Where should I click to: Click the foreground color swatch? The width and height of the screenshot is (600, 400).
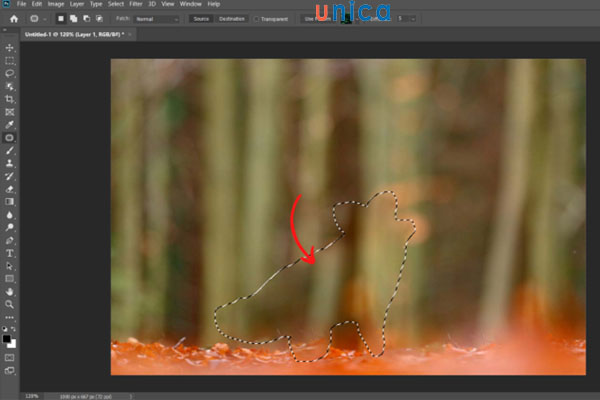pyautogui.click(x=8, y=339)
